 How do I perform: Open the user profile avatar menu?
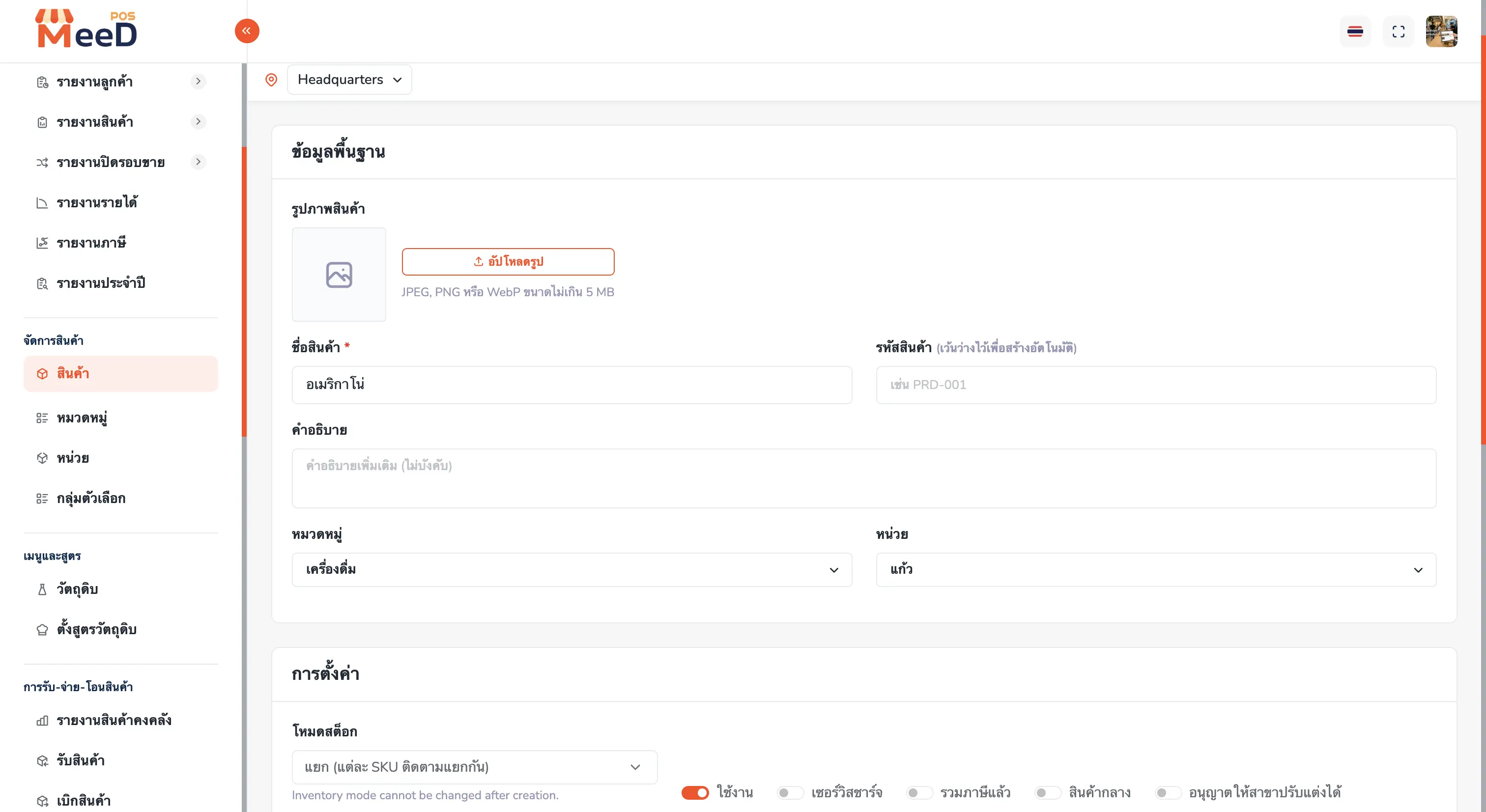1442,31
